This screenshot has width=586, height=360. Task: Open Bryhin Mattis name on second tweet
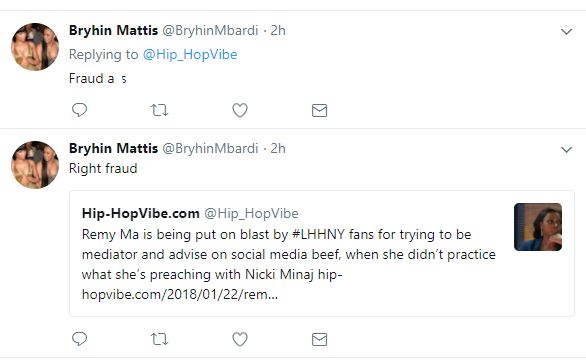pyautogui.click(x=113, y=148)
